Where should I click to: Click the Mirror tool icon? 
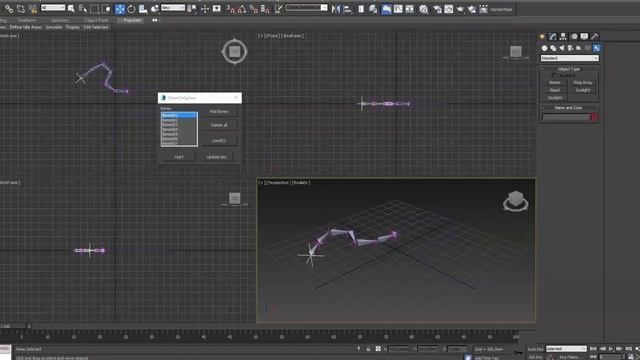point(336,9)
